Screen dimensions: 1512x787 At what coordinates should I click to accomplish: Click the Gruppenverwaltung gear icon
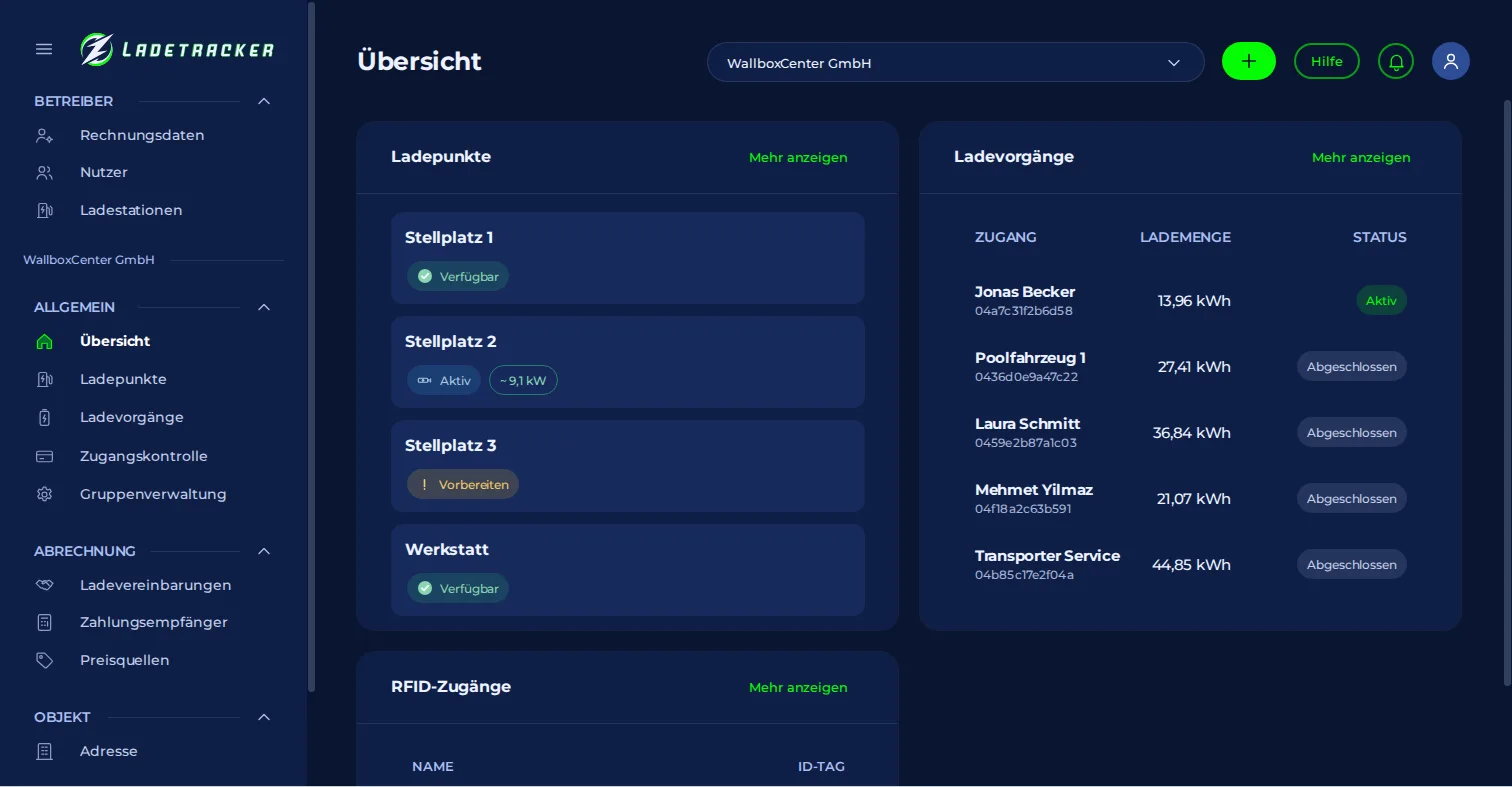click(x=44, y=494)
